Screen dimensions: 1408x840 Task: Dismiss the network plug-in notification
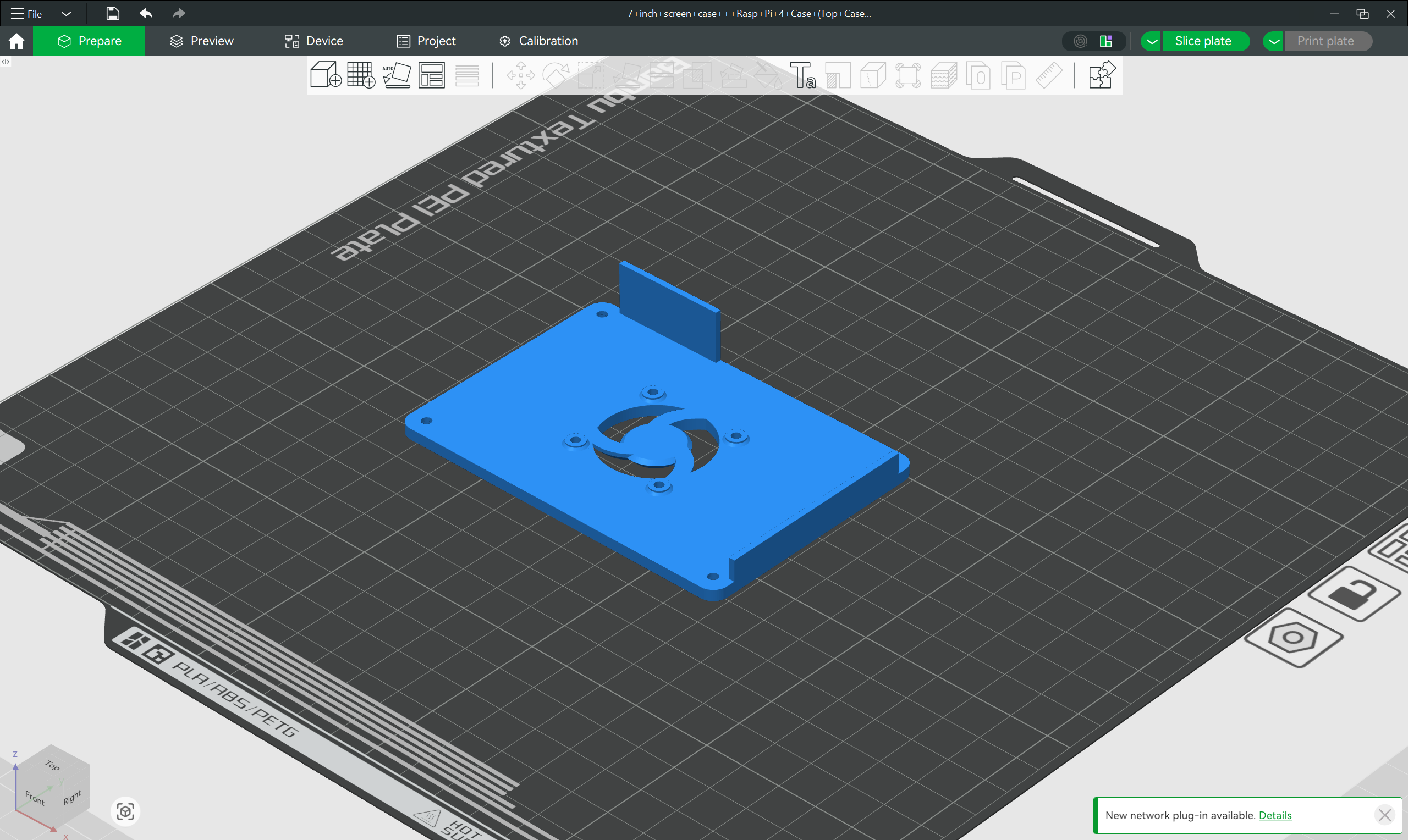(1385, 815)
